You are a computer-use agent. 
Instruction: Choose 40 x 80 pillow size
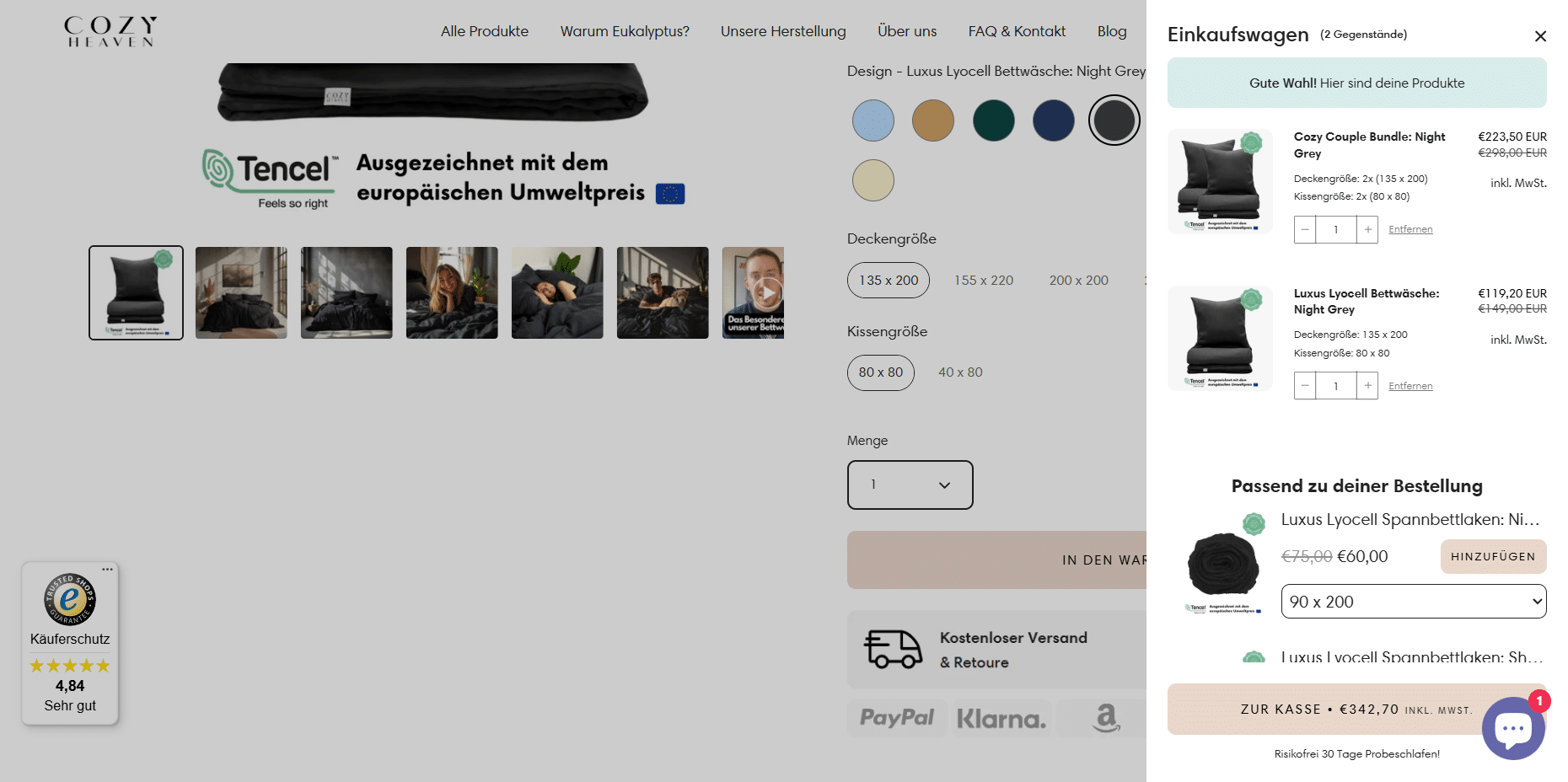[x=960, y=372]
